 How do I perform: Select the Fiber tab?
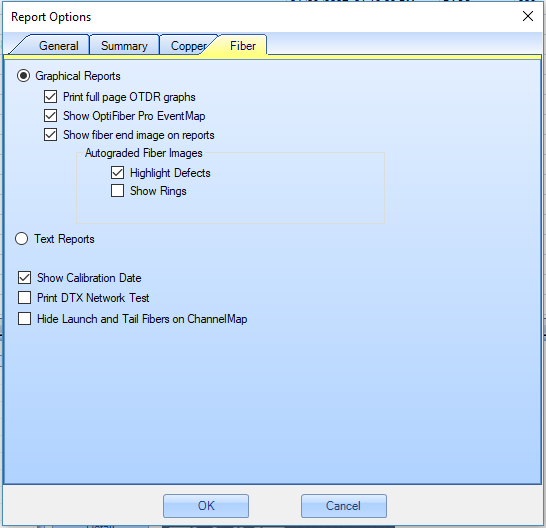(x=243, y=46)
